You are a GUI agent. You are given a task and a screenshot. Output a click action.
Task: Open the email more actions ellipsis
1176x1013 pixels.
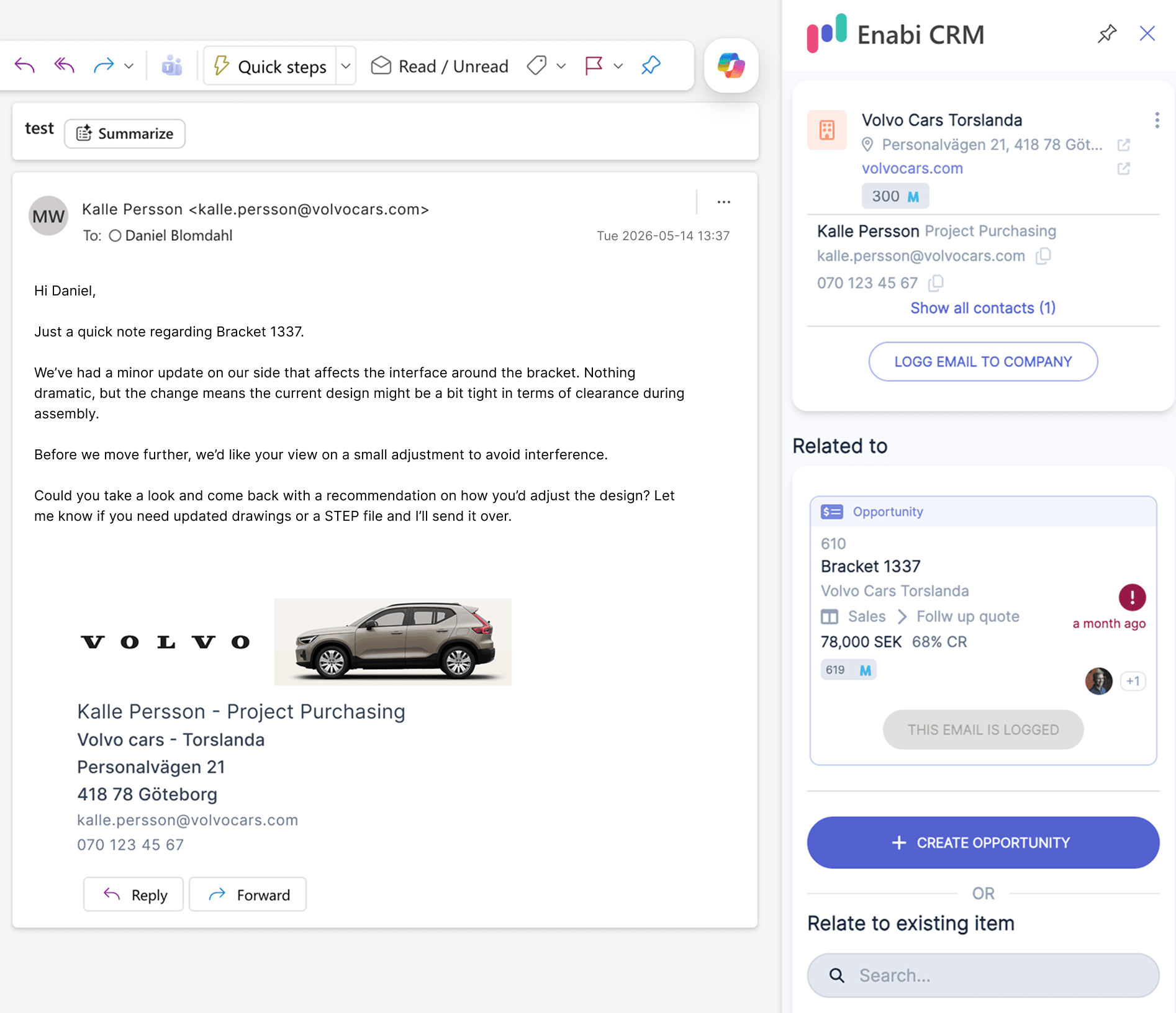[x=723, y=202]
